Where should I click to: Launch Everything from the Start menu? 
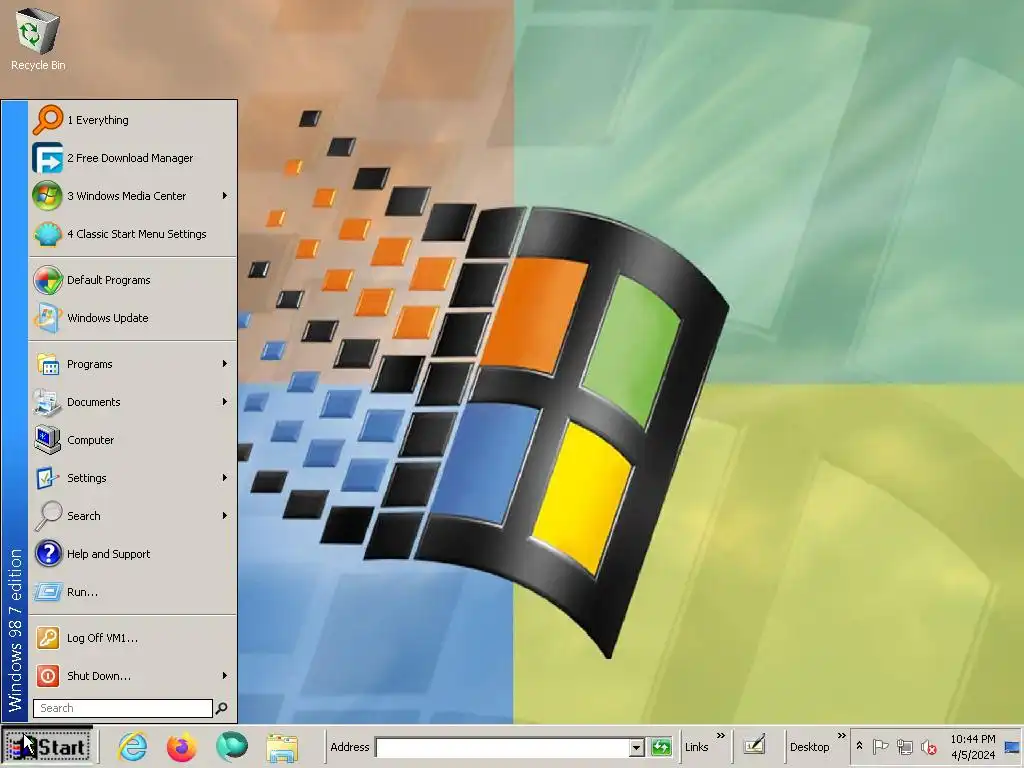133,120
